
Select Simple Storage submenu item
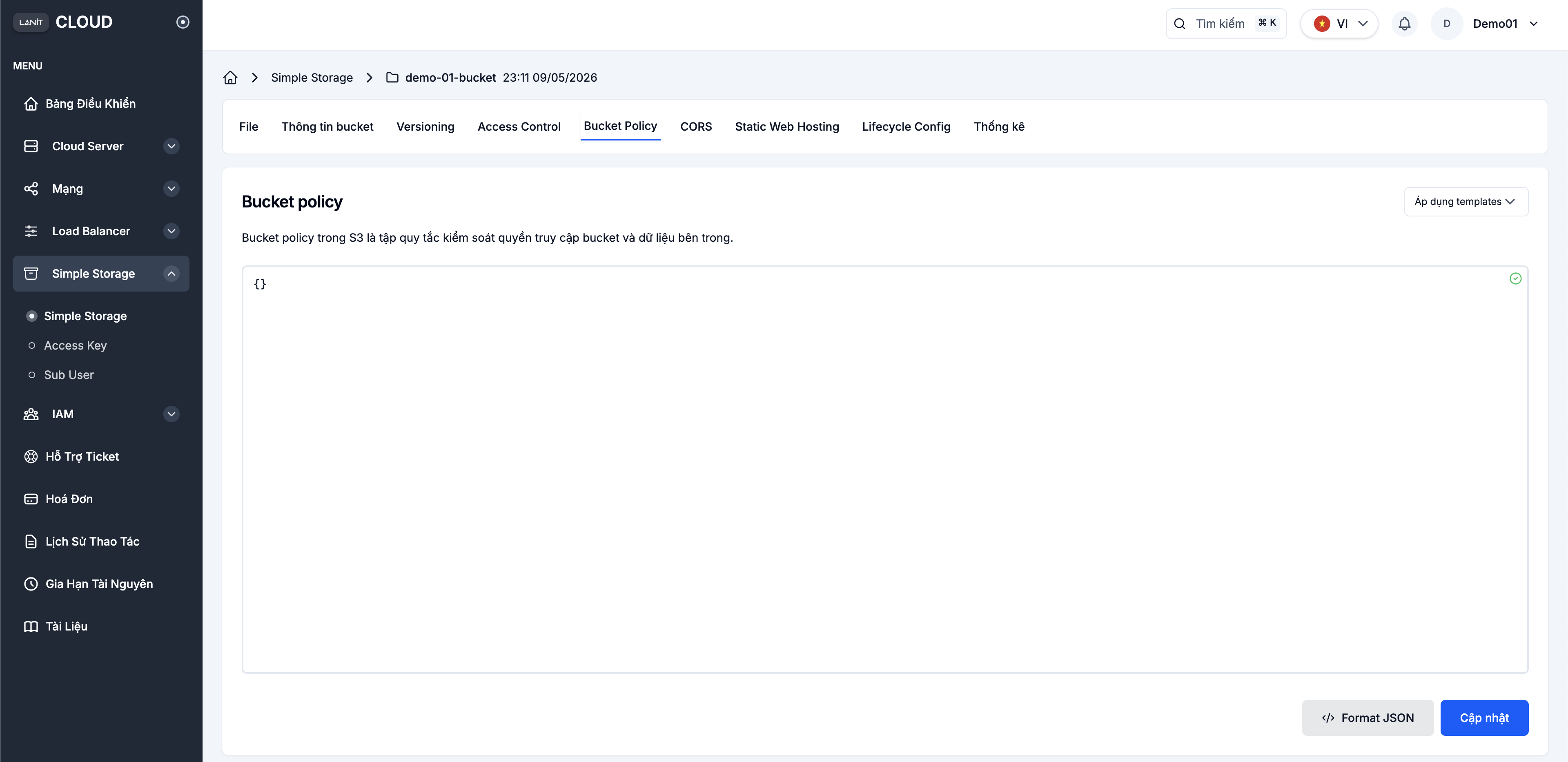click(x=85, y=316)
